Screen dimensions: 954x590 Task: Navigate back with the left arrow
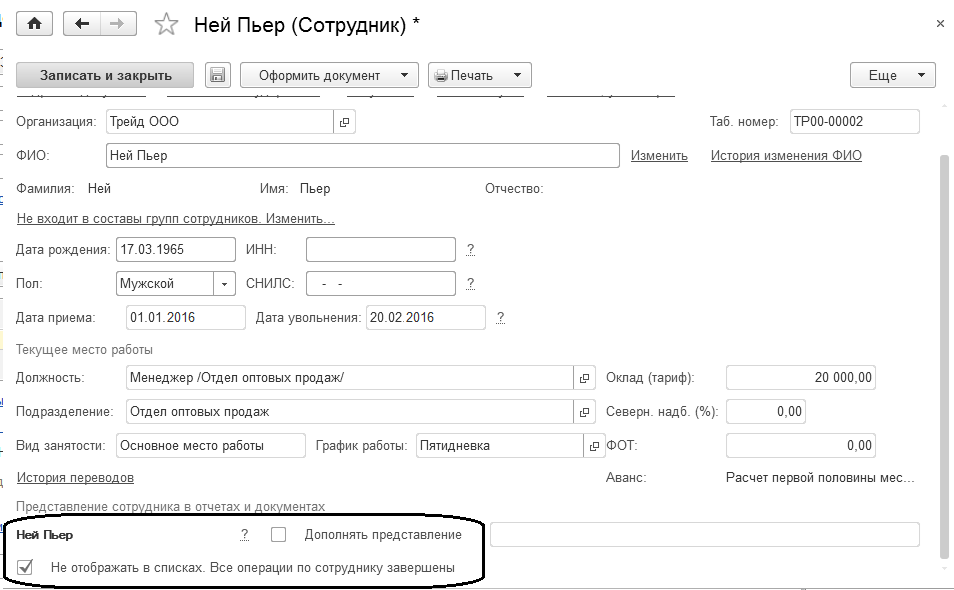(x=82, y=24)
